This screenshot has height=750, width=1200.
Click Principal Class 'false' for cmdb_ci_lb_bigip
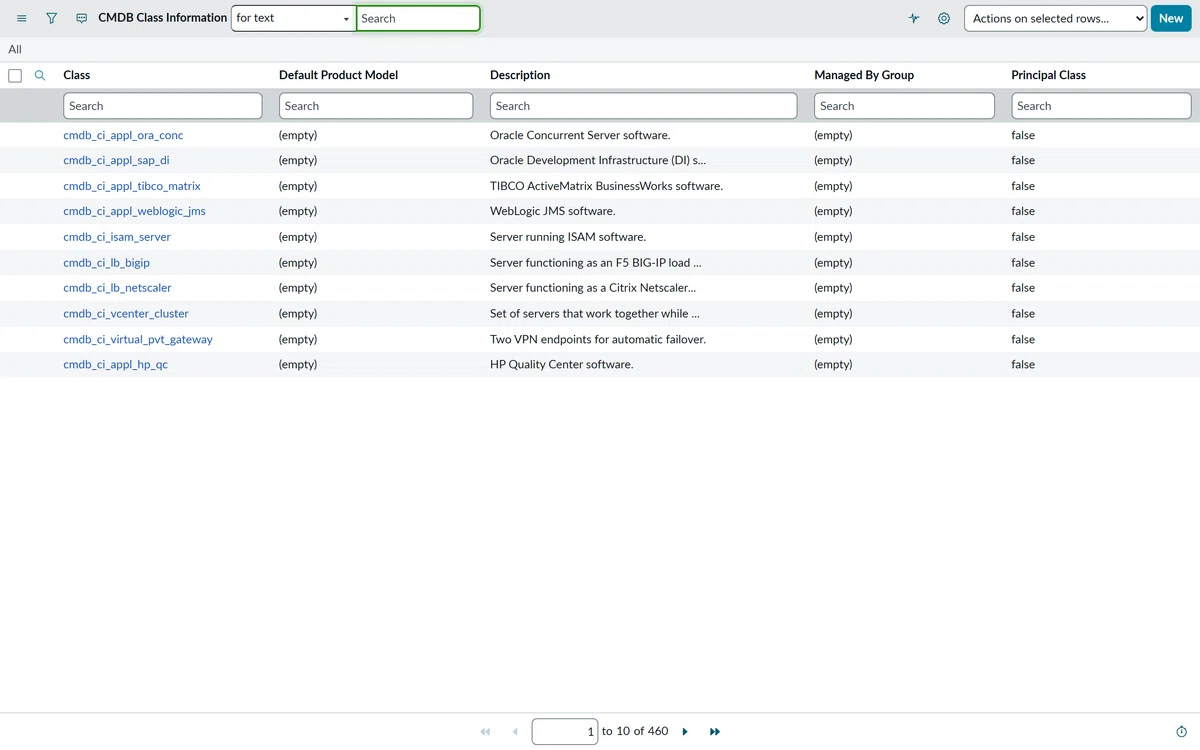point(1023,263)
